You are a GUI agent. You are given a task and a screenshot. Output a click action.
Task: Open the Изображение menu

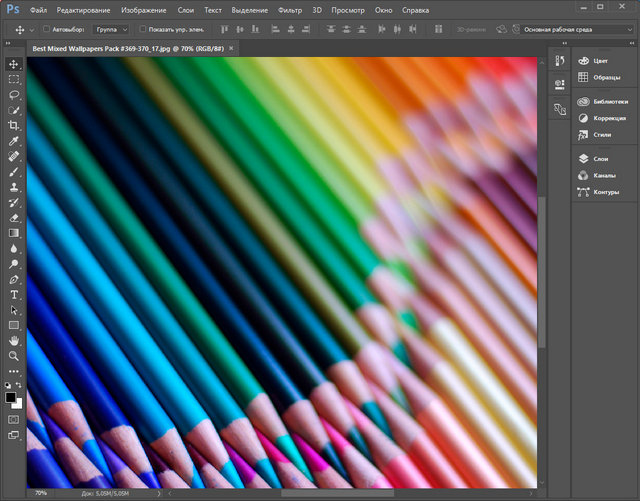[143, 9]
